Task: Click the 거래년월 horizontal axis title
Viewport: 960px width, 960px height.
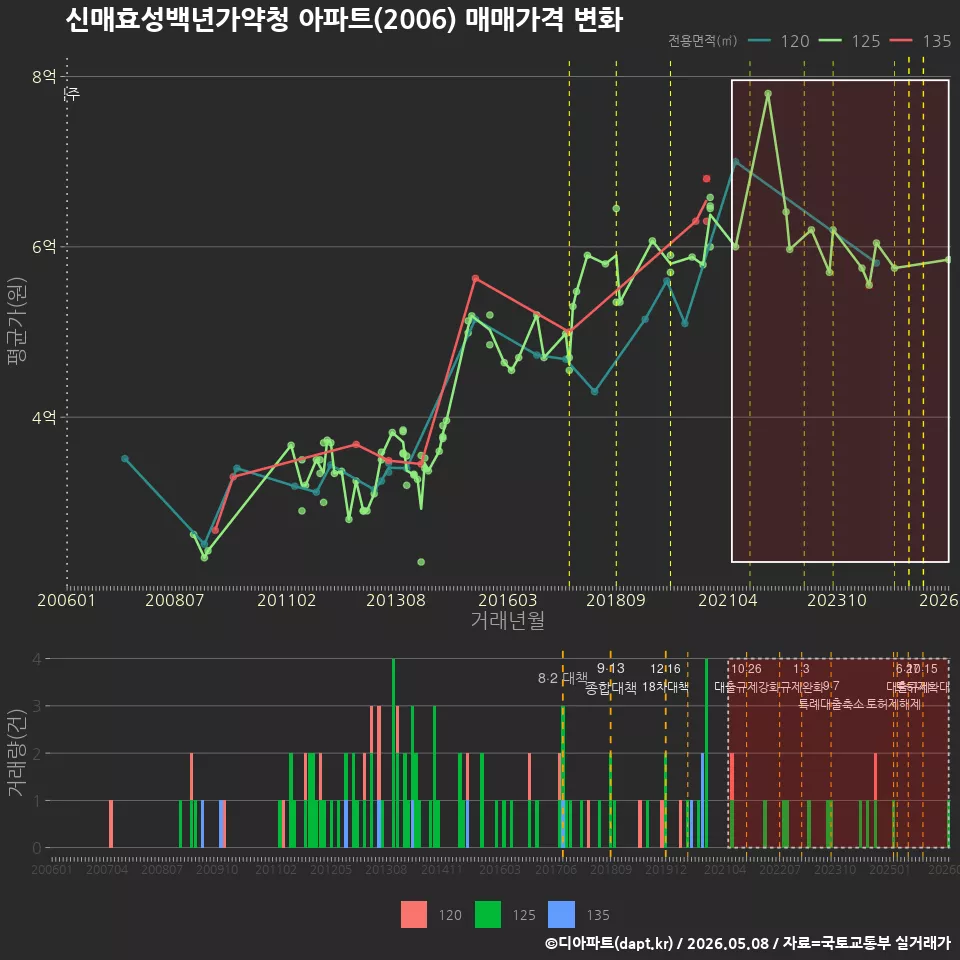Action: click(508, 620)
